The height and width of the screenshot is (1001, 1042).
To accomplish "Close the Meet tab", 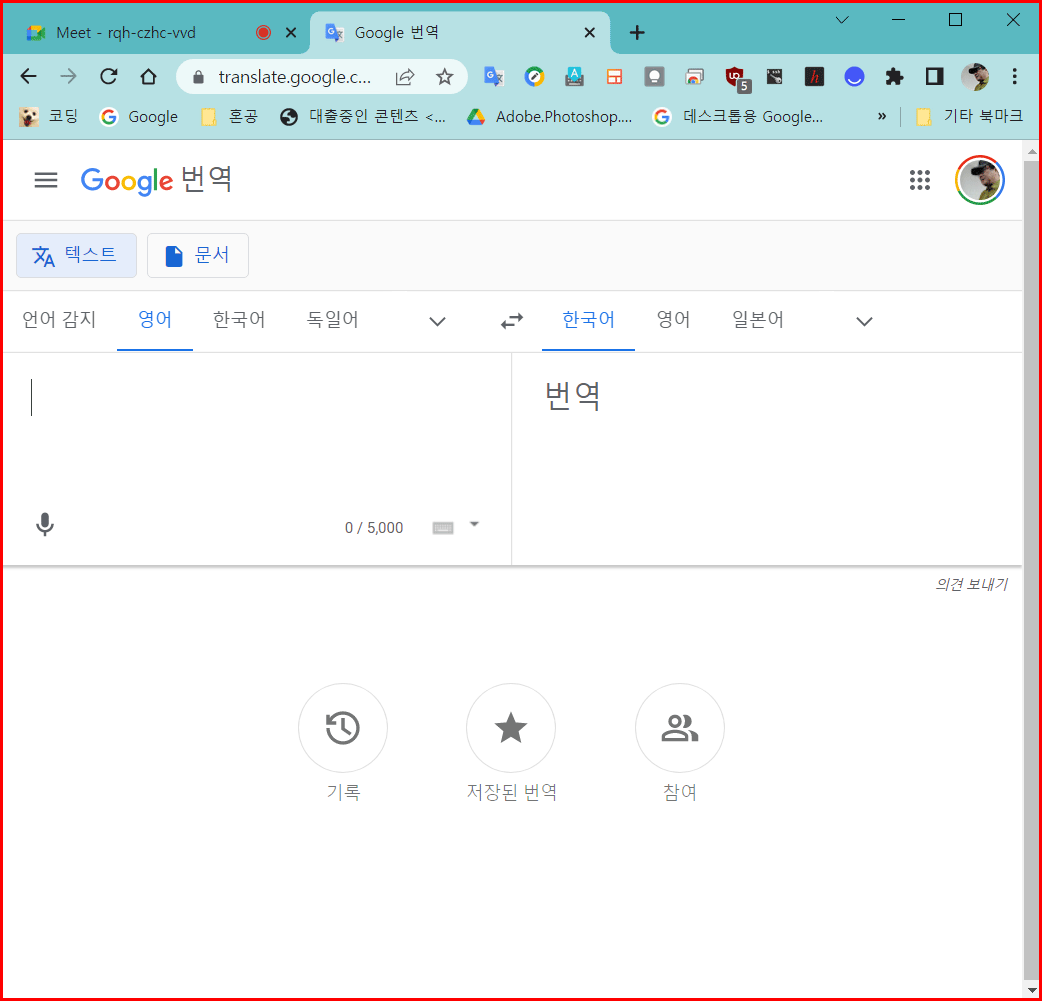I will pos(291,33).
